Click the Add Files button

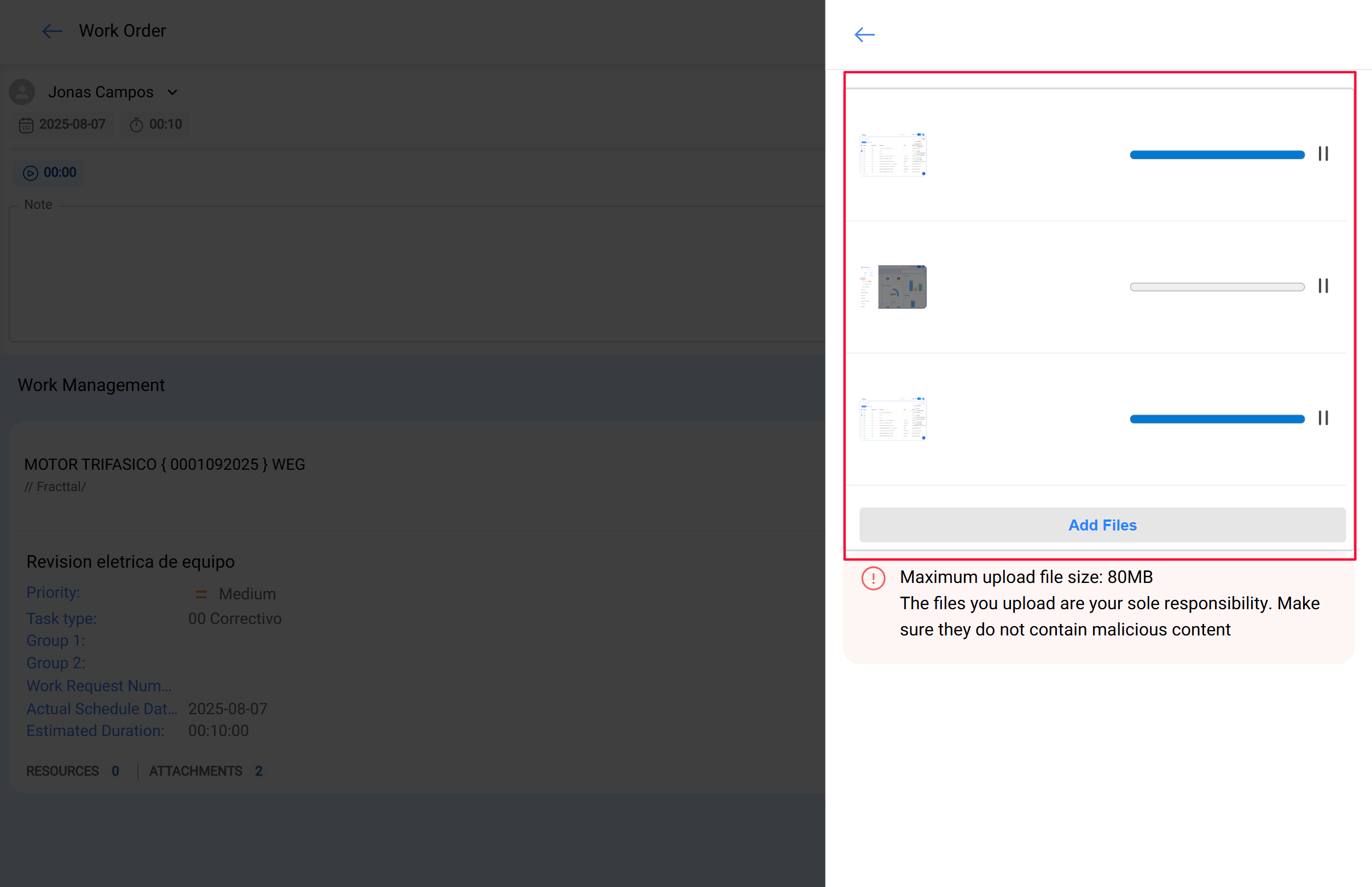click(1102, 525)
